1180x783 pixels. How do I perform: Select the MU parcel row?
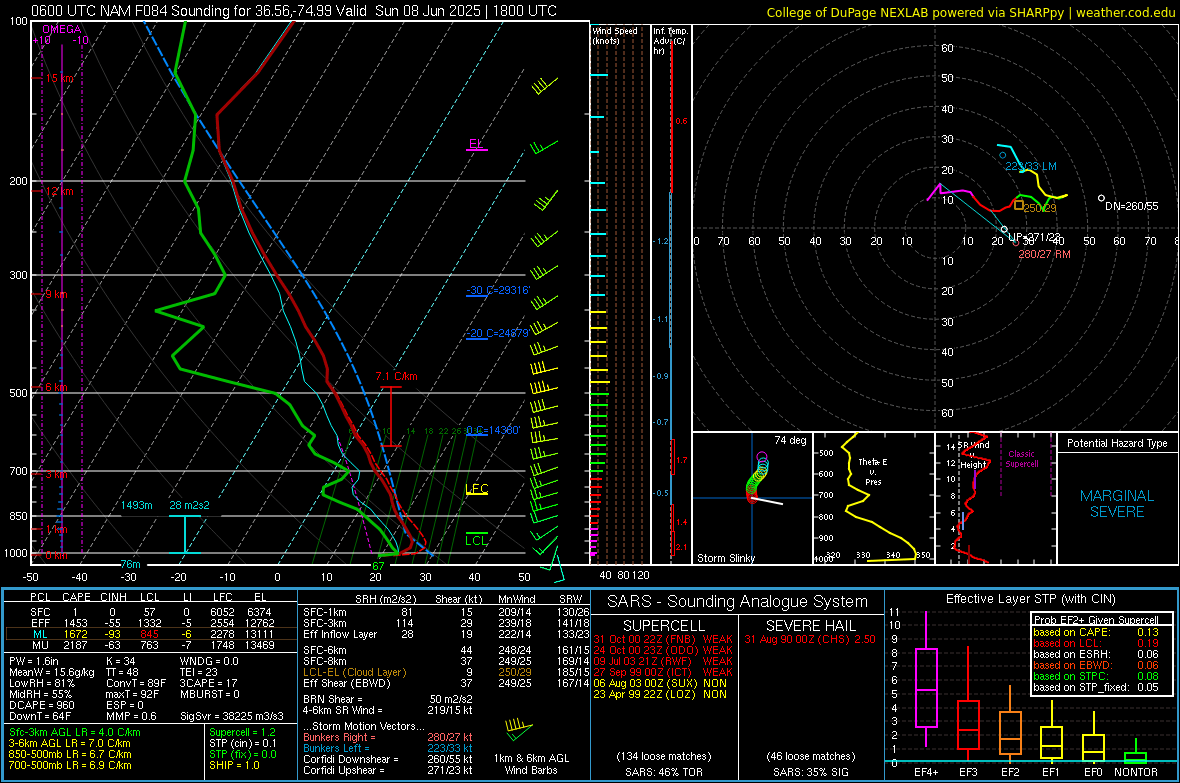pyautogui.click(x=151, y=645)
